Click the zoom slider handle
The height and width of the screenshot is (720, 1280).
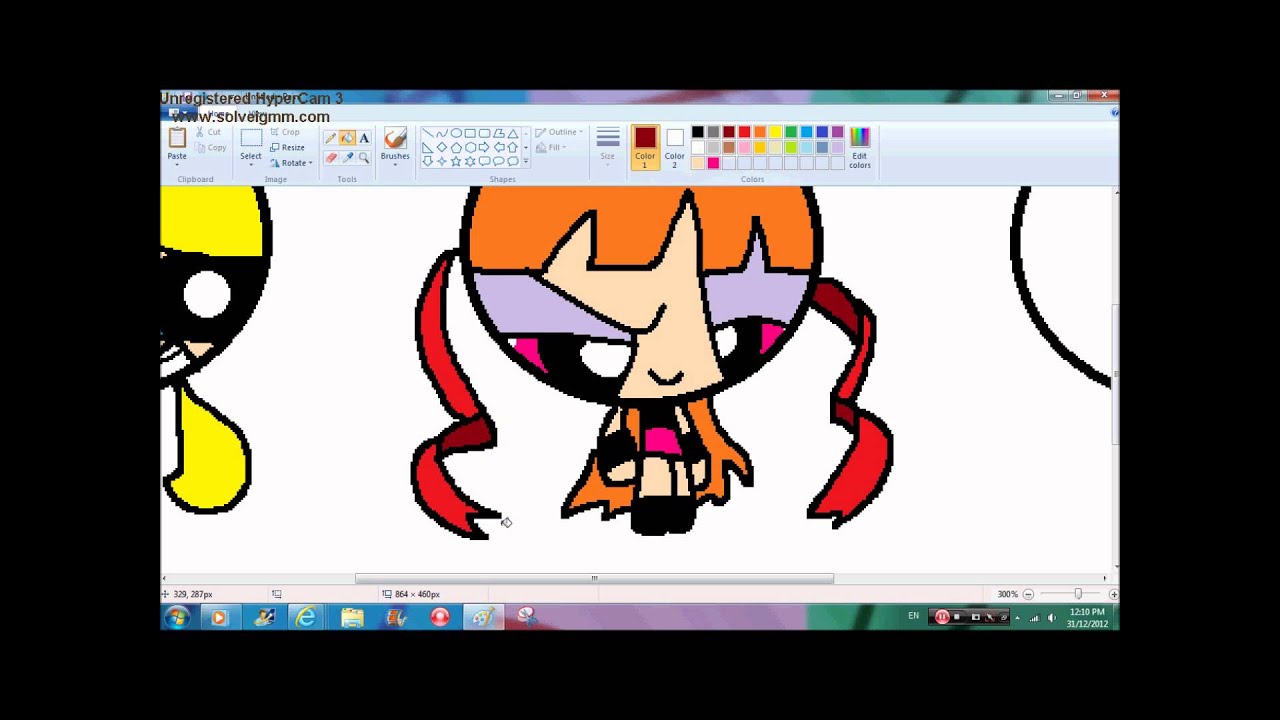tap(1078, 594)
